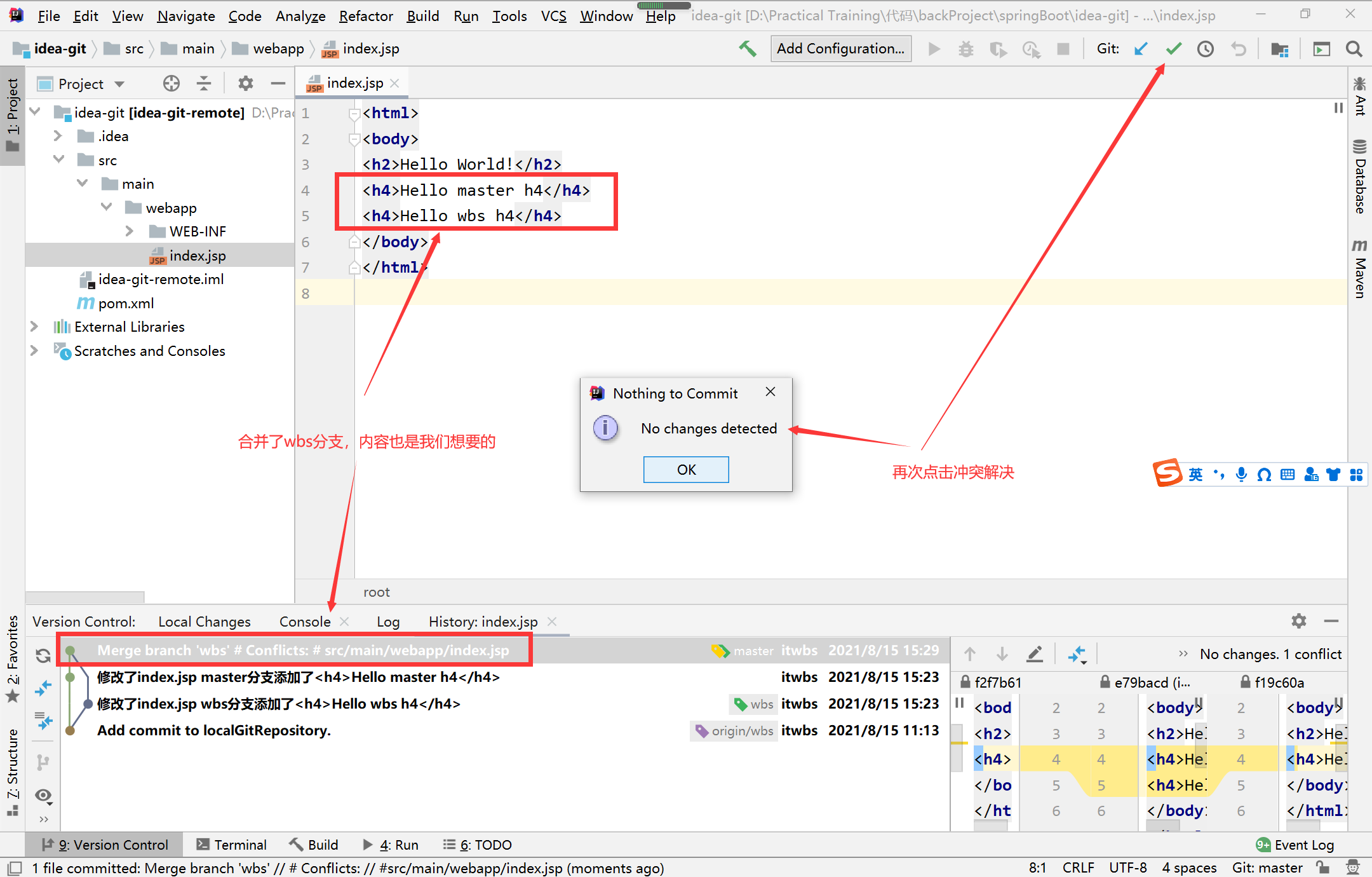Click the edit source pencil icon in diff
This screenshot has width=1372, height=877.
[x=1035, y=654]
